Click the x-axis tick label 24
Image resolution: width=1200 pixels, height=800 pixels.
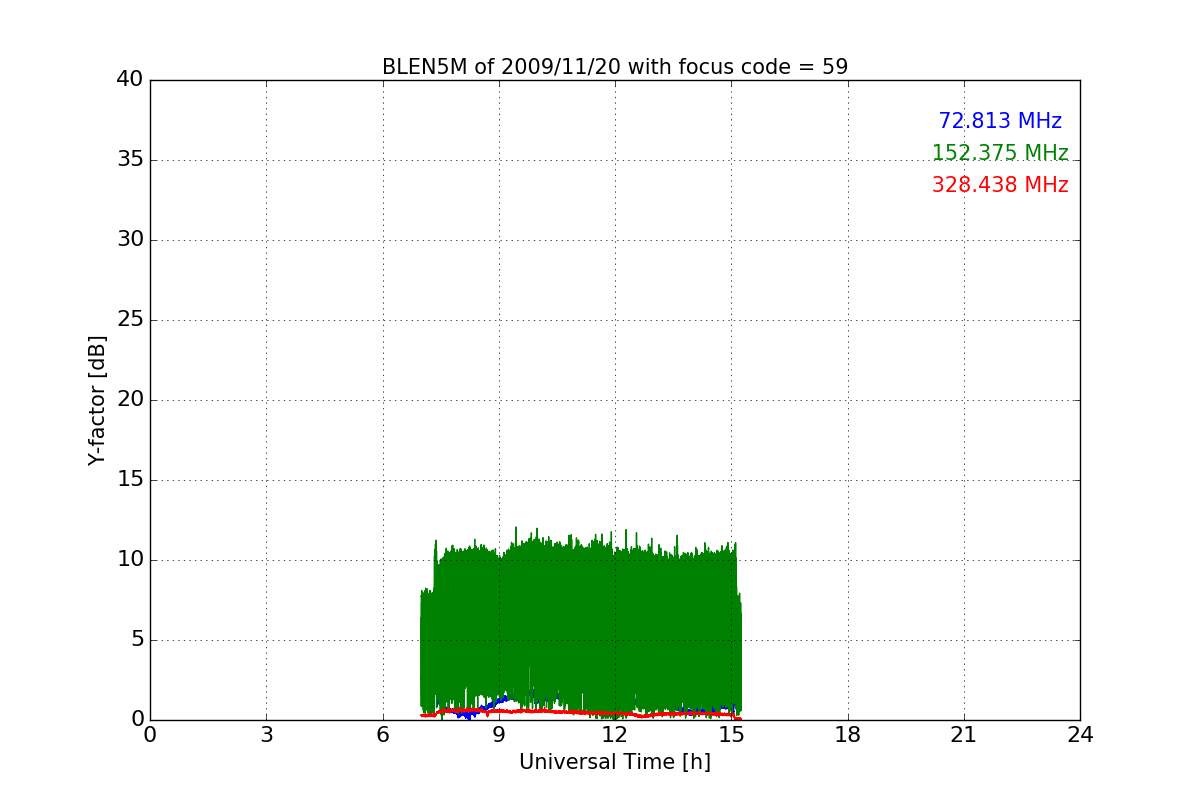1080,735
